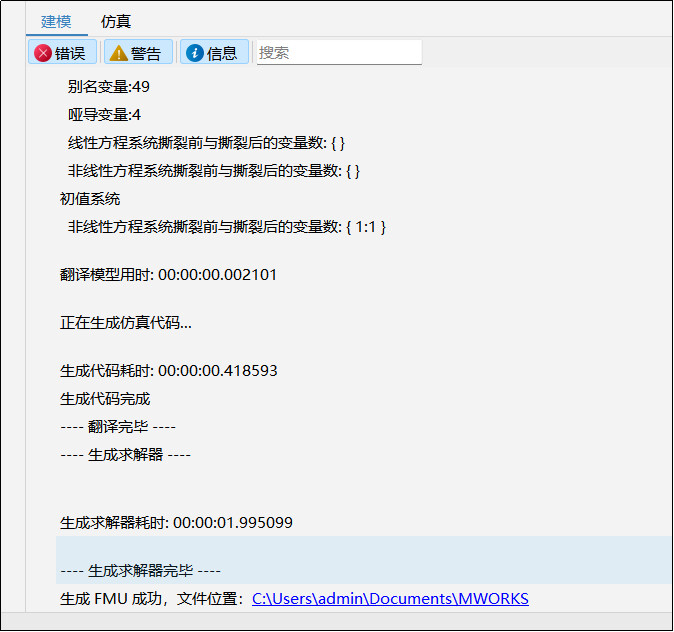The height and width of the screenshot is (632, 674).
Task: Switch to the 仿真 tab
Action: pos(116,21)
